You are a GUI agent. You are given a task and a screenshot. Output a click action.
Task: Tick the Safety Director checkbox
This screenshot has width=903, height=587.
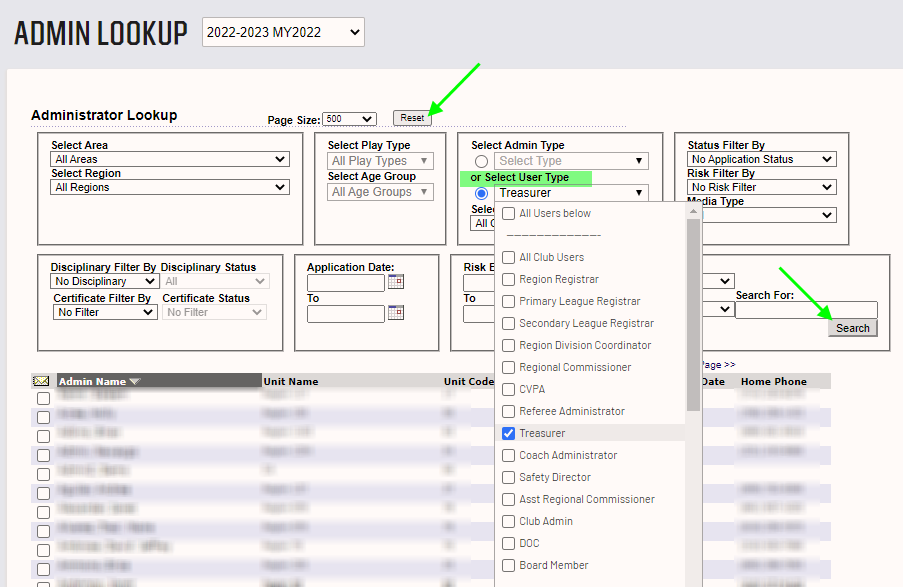pyautogui.click(x=509, y=477)
